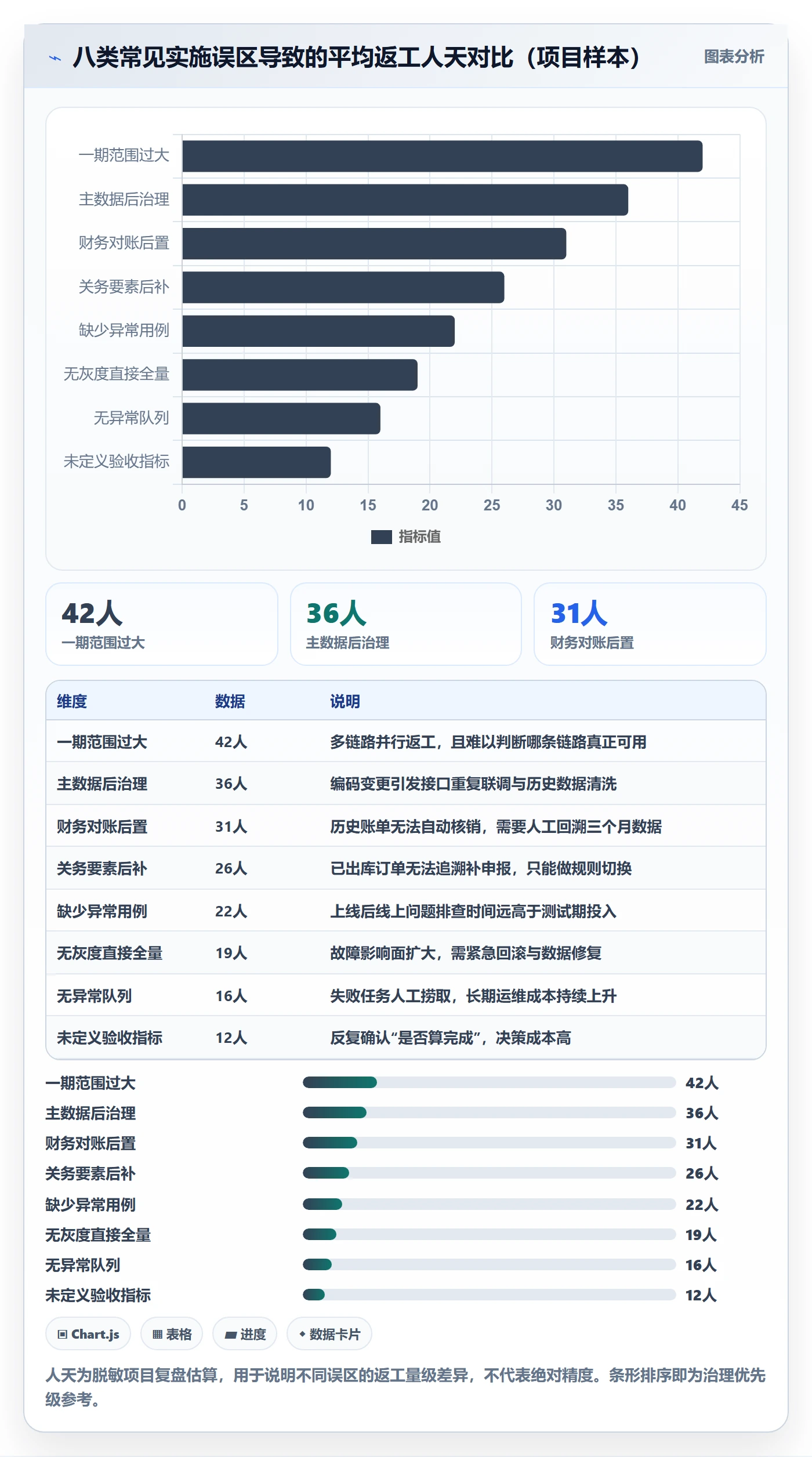Click the 36人 主数据后治理 data card
This screenshot has height=1457, width=812.
pyautogui.click(x=406, y=624)
